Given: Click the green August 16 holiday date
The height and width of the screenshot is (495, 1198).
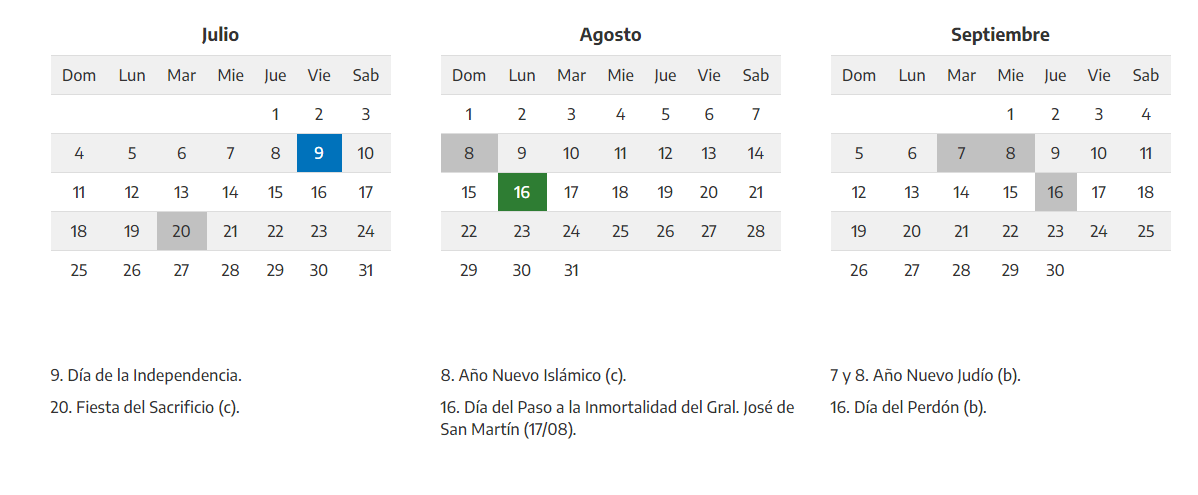Looking at the screenshot, I should pyautogui.click(x=521, y=192).
